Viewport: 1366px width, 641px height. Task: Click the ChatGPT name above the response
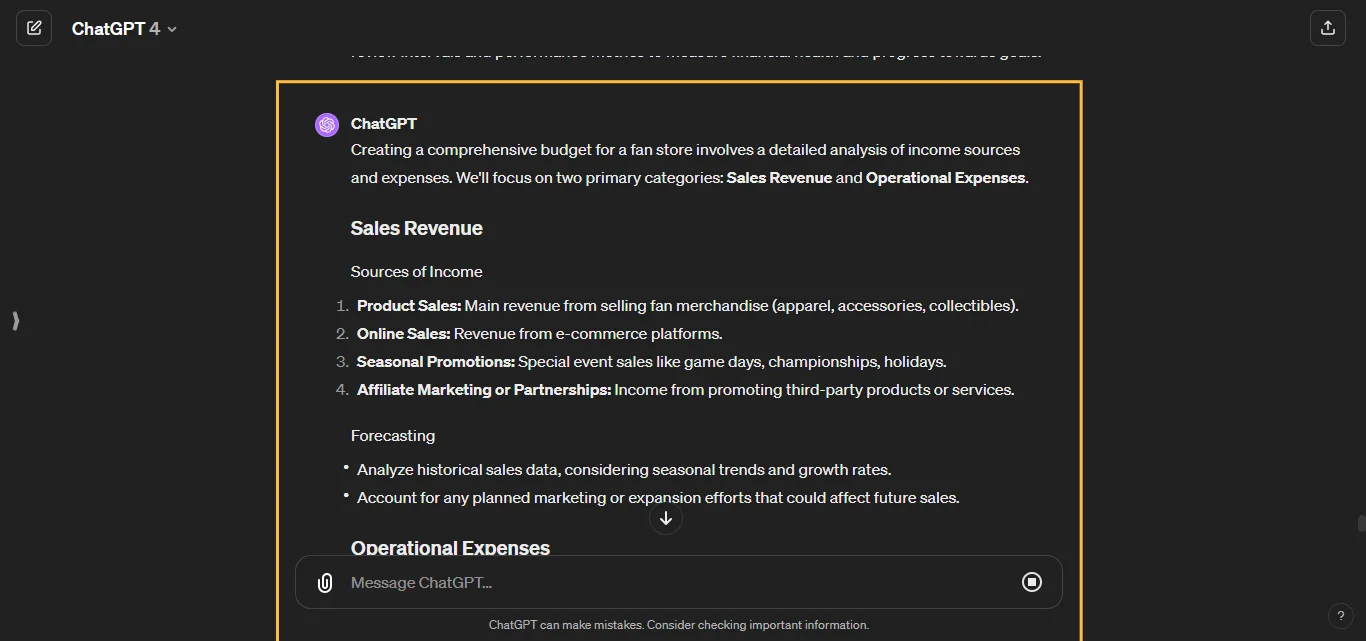(x=383, y=123)
